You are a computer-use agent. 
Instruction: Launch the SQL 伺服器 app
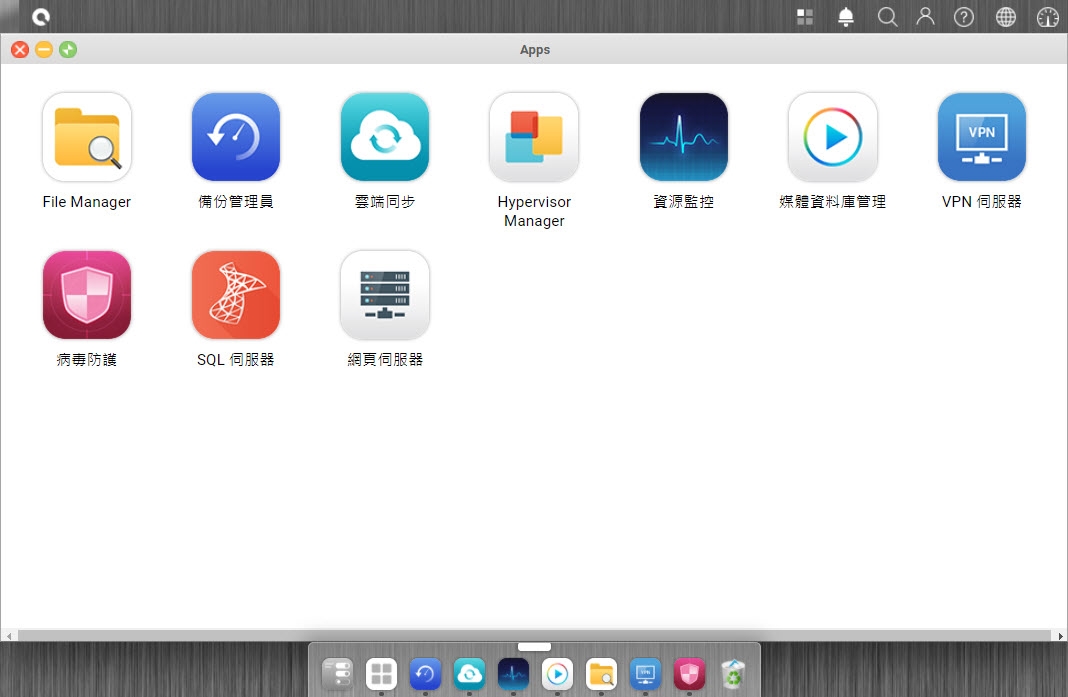pyautogui.click(x=236, y=295)
